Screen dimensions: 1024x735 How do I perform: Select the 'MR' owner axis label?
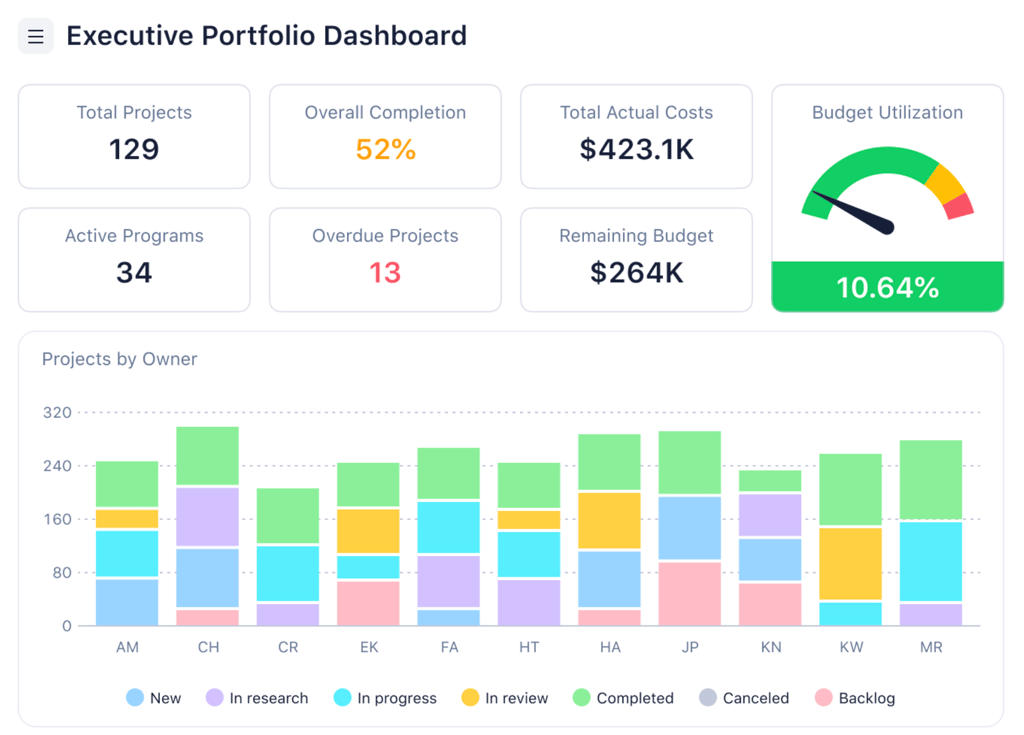tap(931, 647)
